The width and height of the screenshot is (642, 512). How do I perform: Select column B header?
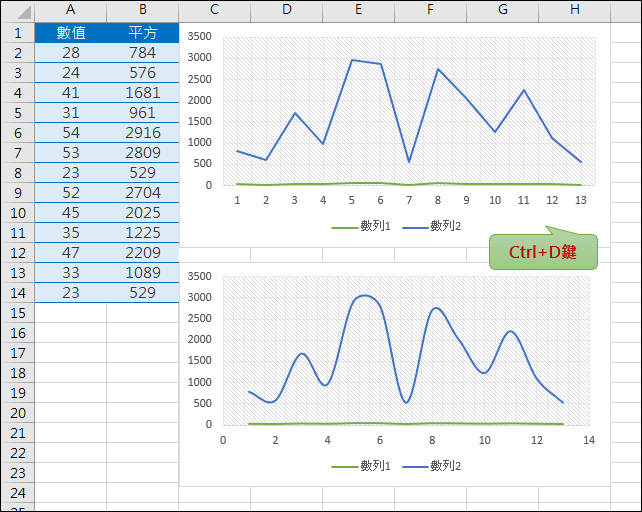pos(142,10)
